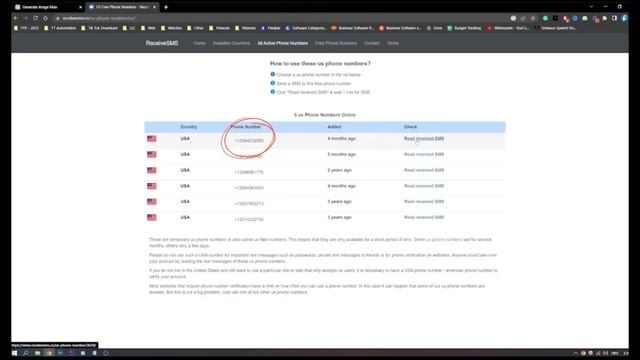The height and width of the screenshot is (360, 640).
Task: Click Read received SMS for 5 months ago row
Action: point(424,154)
